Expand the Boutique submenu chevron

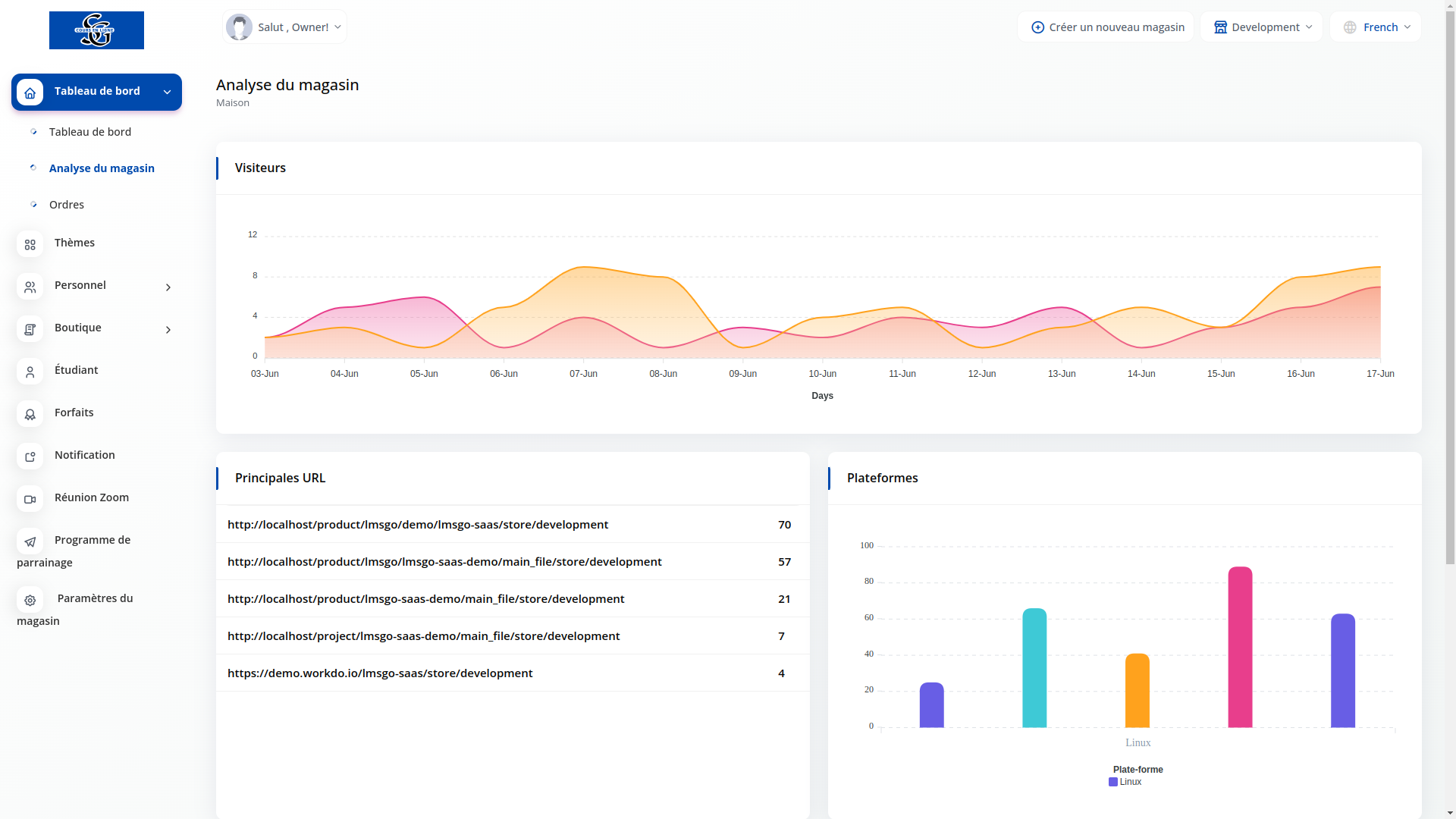click(168, 330)
